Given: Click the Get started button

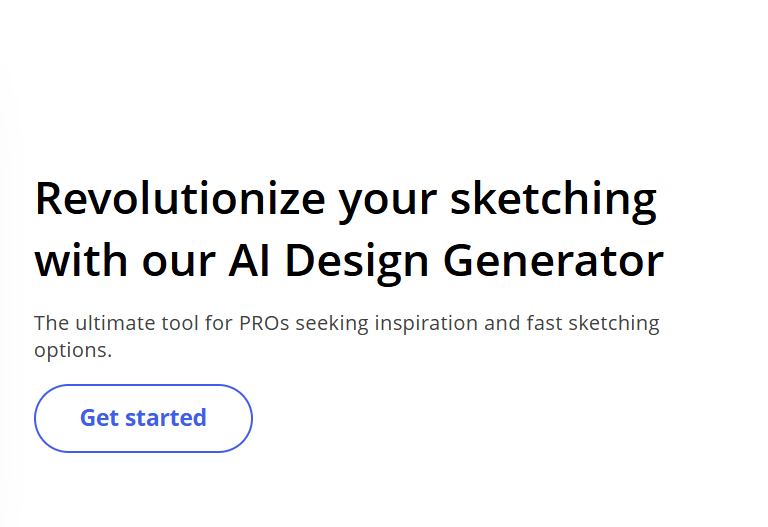Looking at the screenshot, I should (x=143, y=418).
